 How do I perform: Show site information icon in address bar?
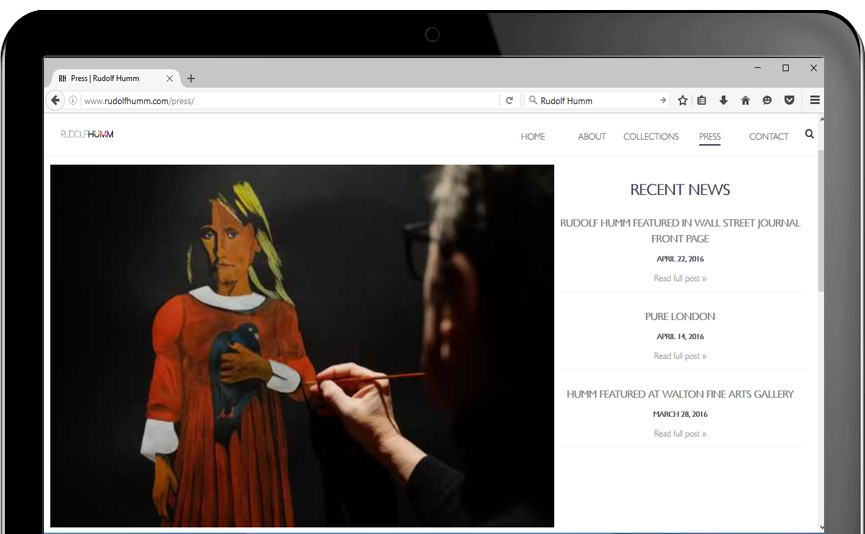point(73,100)
